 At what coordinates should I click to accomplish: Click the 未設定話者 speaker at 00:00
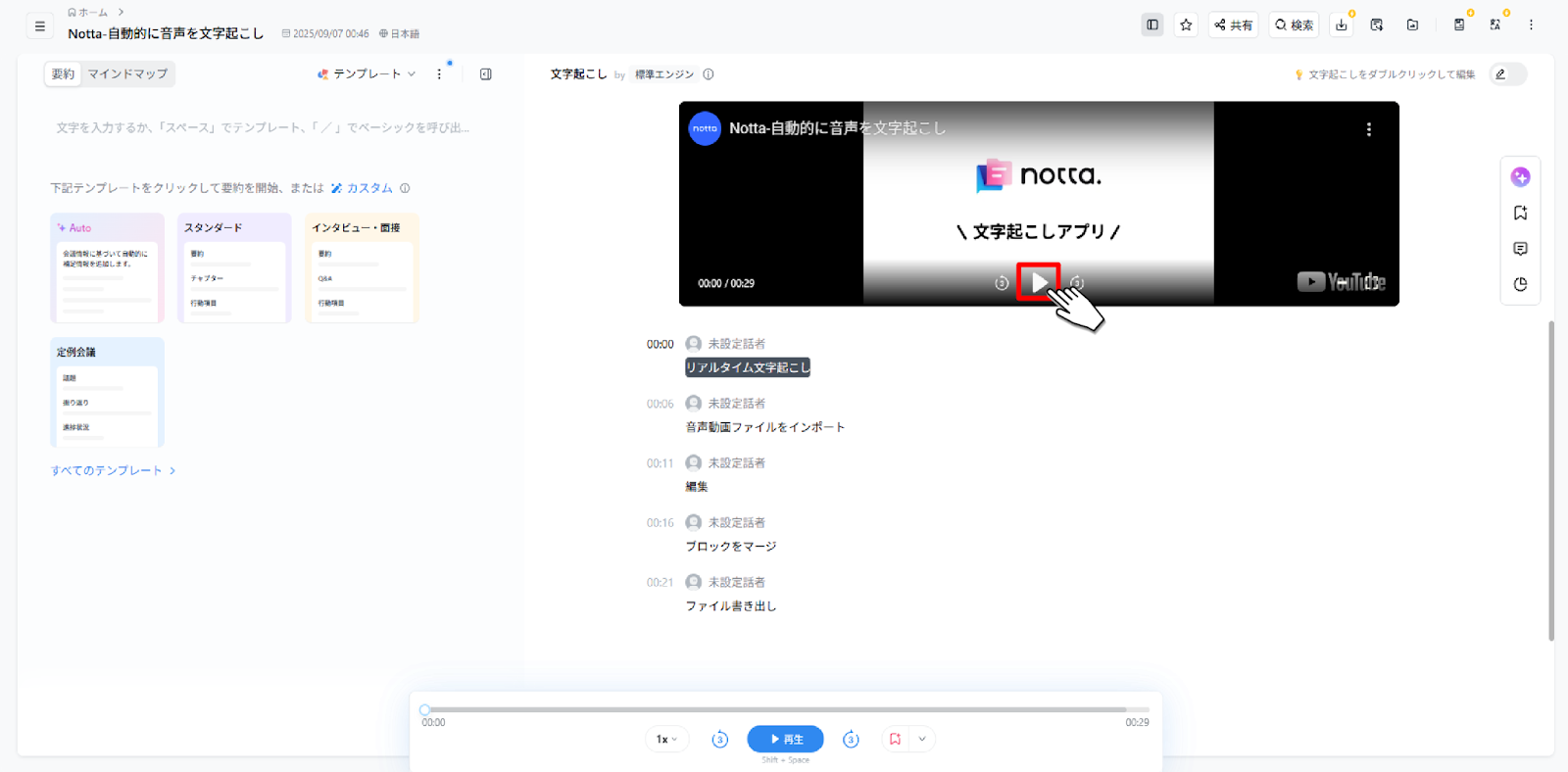point(737,344)
